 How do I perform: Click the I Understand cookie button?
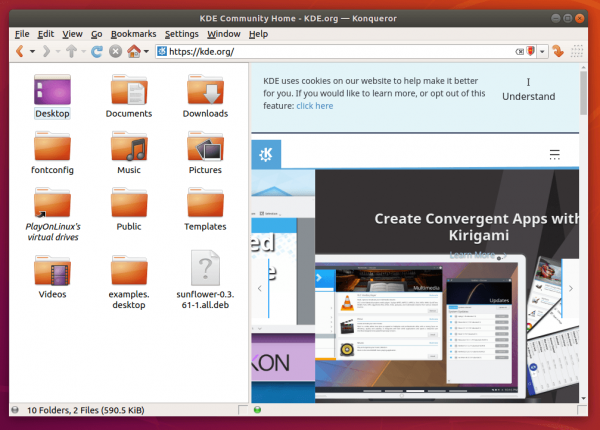click(528, 90)
